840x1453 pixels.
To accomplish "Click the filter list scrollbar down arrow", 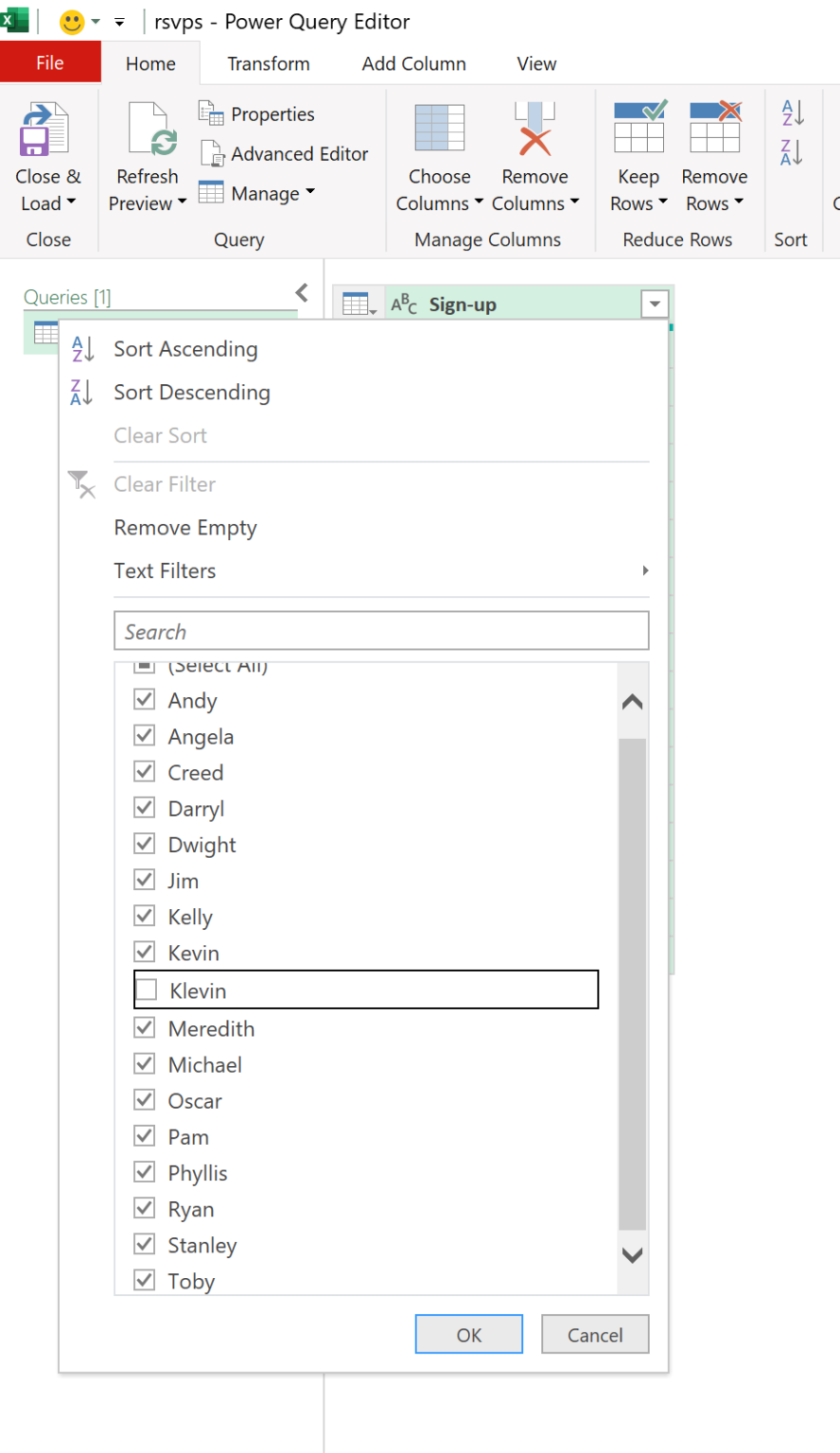I will point(632,1255).
